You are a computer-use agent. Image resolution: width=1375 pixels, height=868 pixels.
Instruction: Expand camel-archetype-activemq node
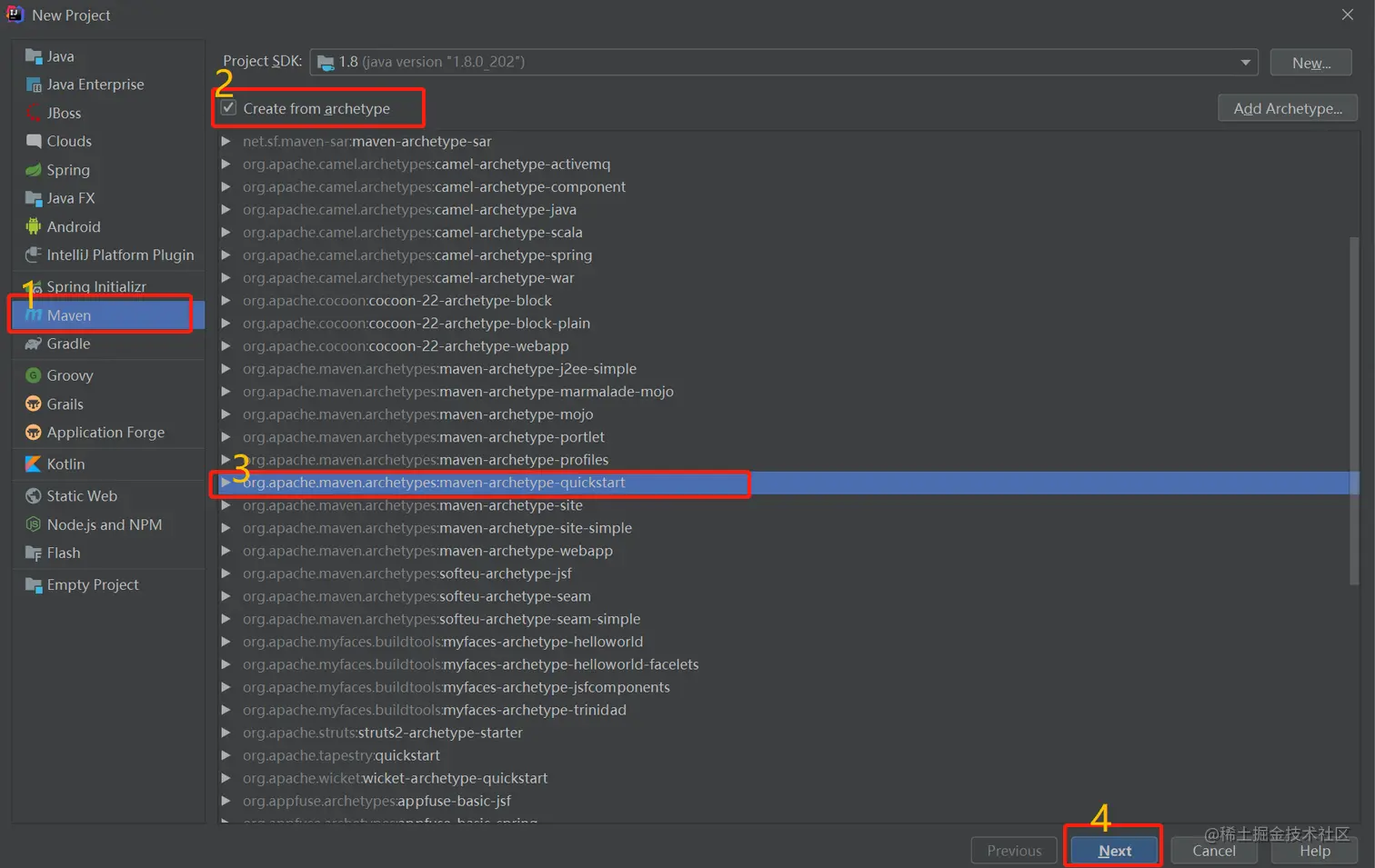click(226, 164)
